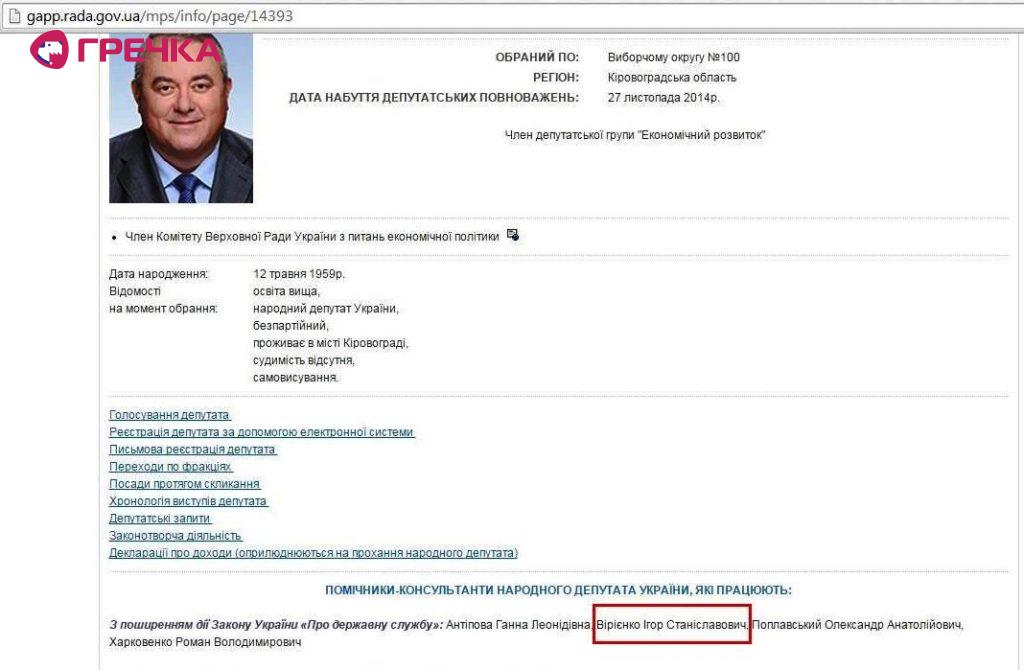Image resolution: width=1024 pixels, height=670 pixels.
Task: Click the Помічники-консультанти section heading
Action: pos(558,590)
